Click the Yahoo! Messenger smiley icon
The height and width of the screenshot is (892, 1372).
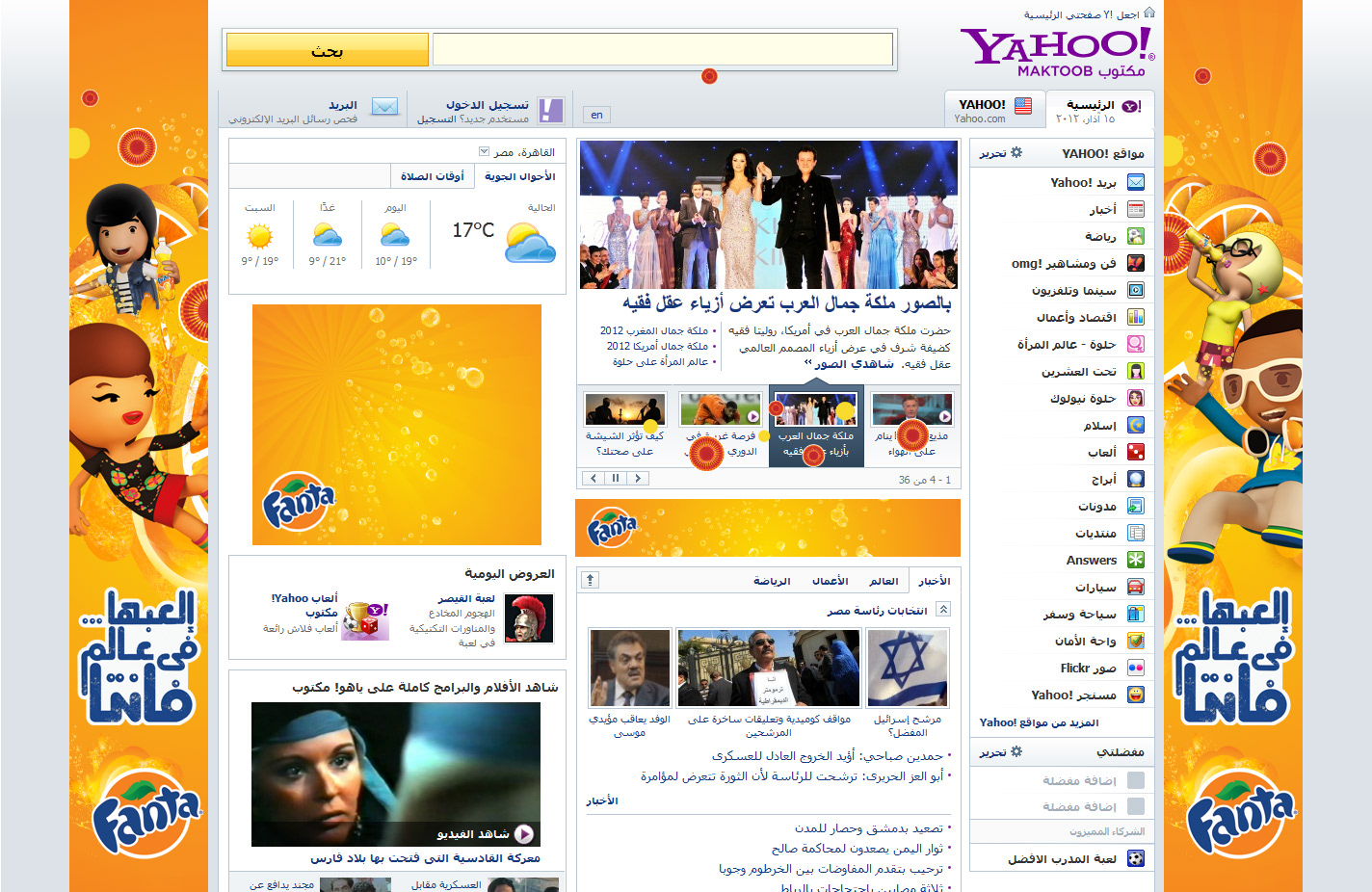coord(1136,695)
